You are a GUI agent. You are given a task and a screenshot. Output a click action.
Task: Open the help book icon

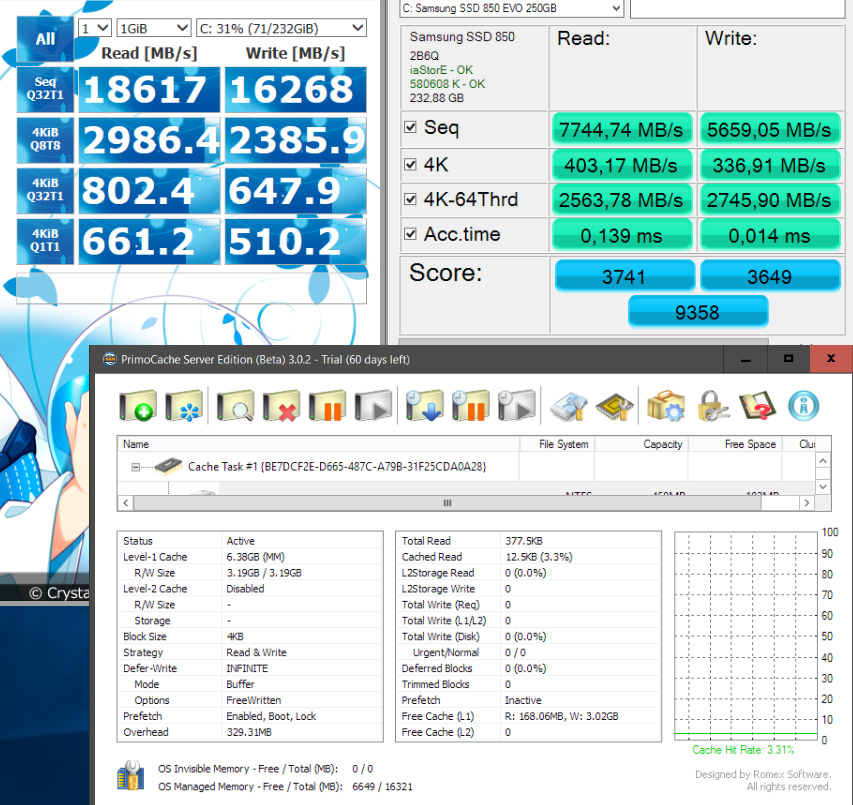point(758,406)
